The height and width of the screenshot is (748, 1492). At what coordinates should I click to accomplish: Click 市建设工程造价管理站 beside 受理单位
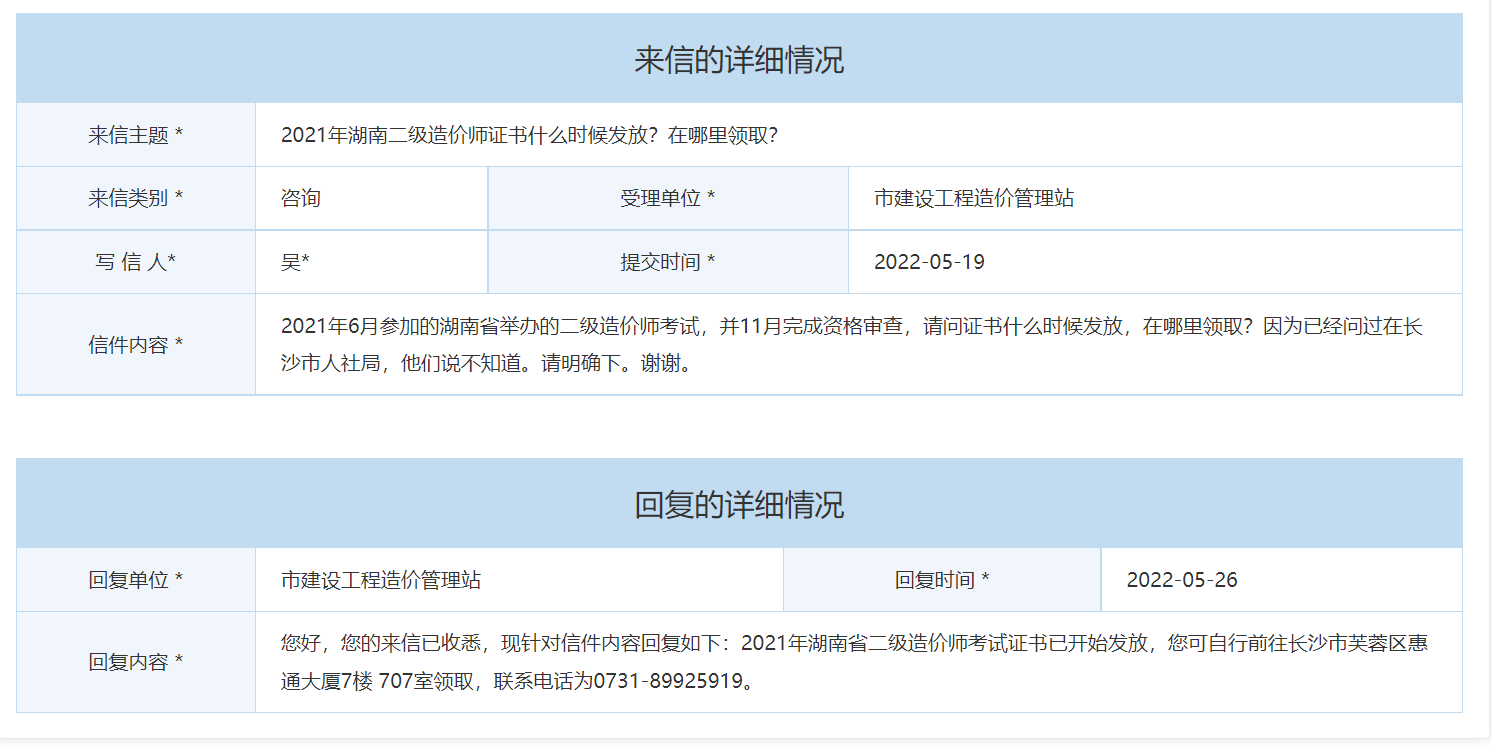click(x=974, y=198)
